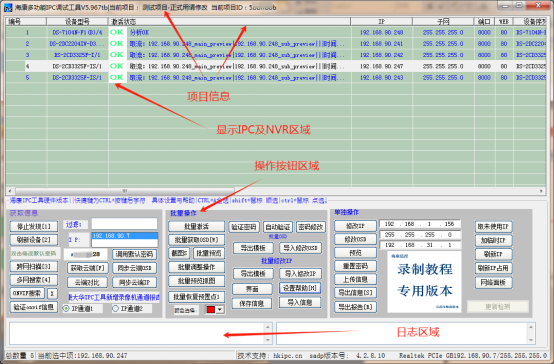Image resolution: width=554 pixels, height=364 pixels.
Task: Click the 批量预览 button
Action: (x=209, y=253)
